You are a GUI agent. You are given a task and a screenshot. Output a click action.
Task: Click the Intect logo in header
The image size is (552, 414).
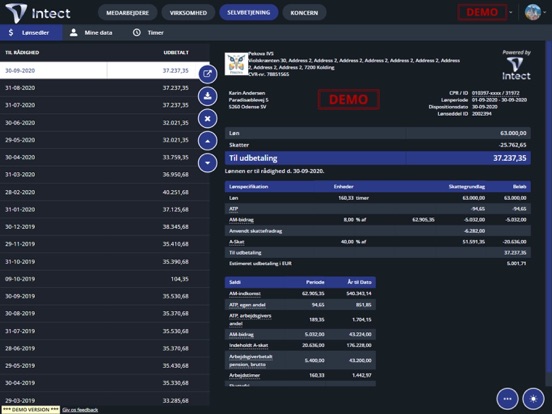click(38, 13)
